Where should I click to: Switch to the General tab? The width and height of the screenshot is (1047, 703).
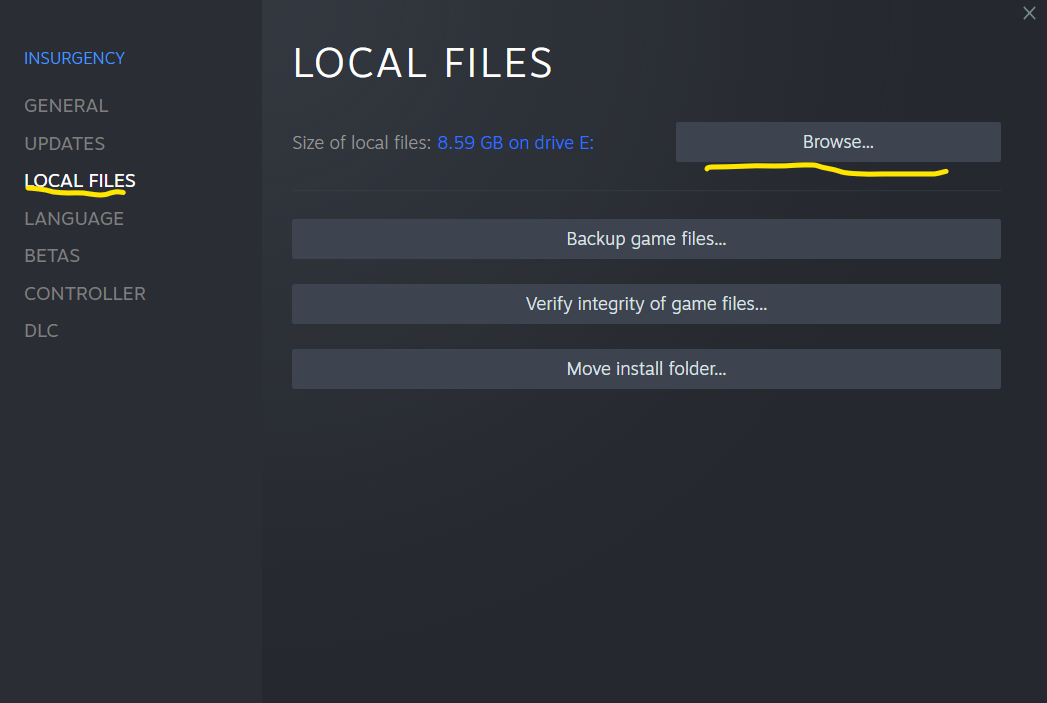[x=66, y=105]
